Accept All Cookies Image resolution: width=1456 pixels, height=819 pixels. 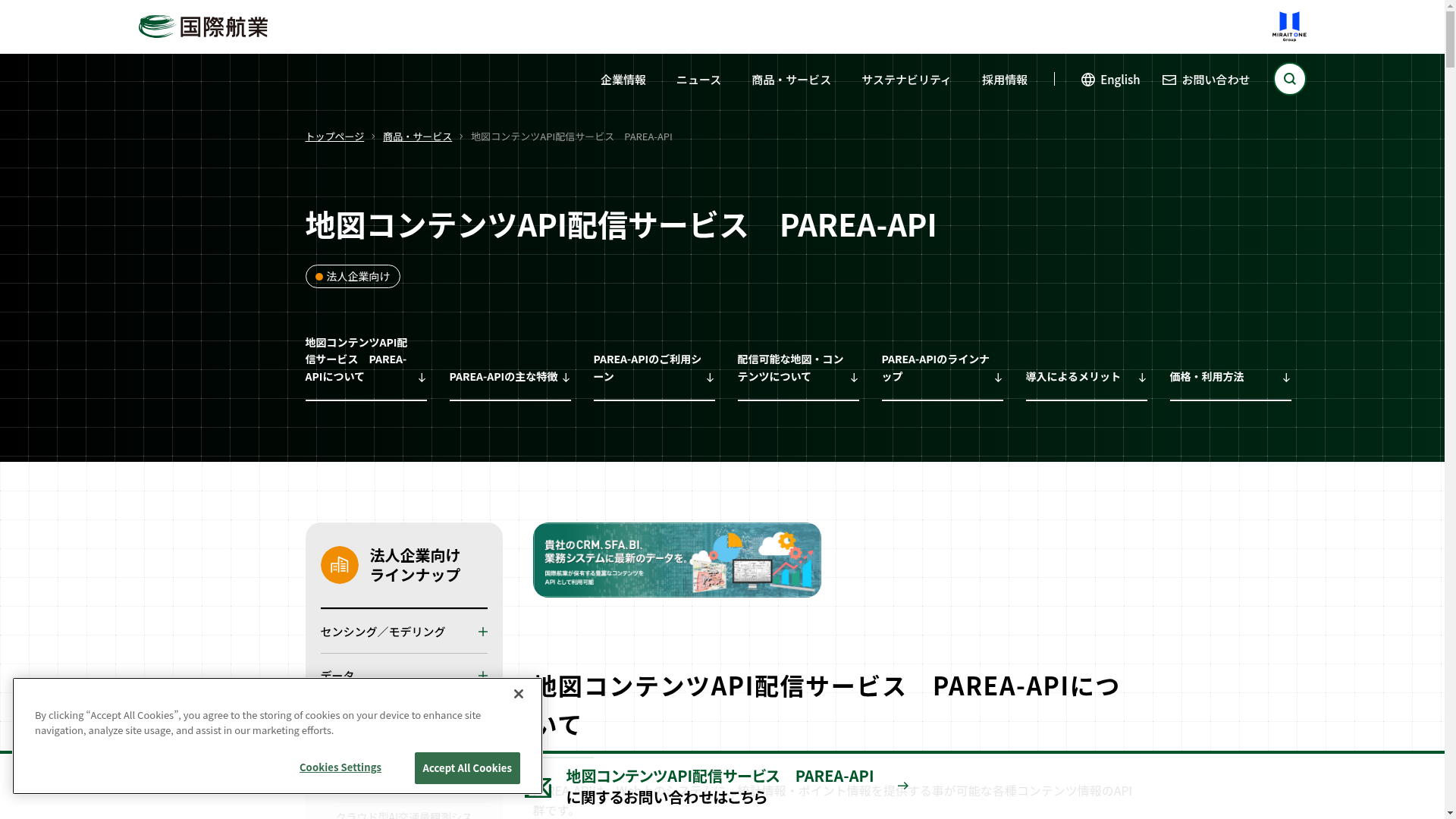[x=467, y=768]
